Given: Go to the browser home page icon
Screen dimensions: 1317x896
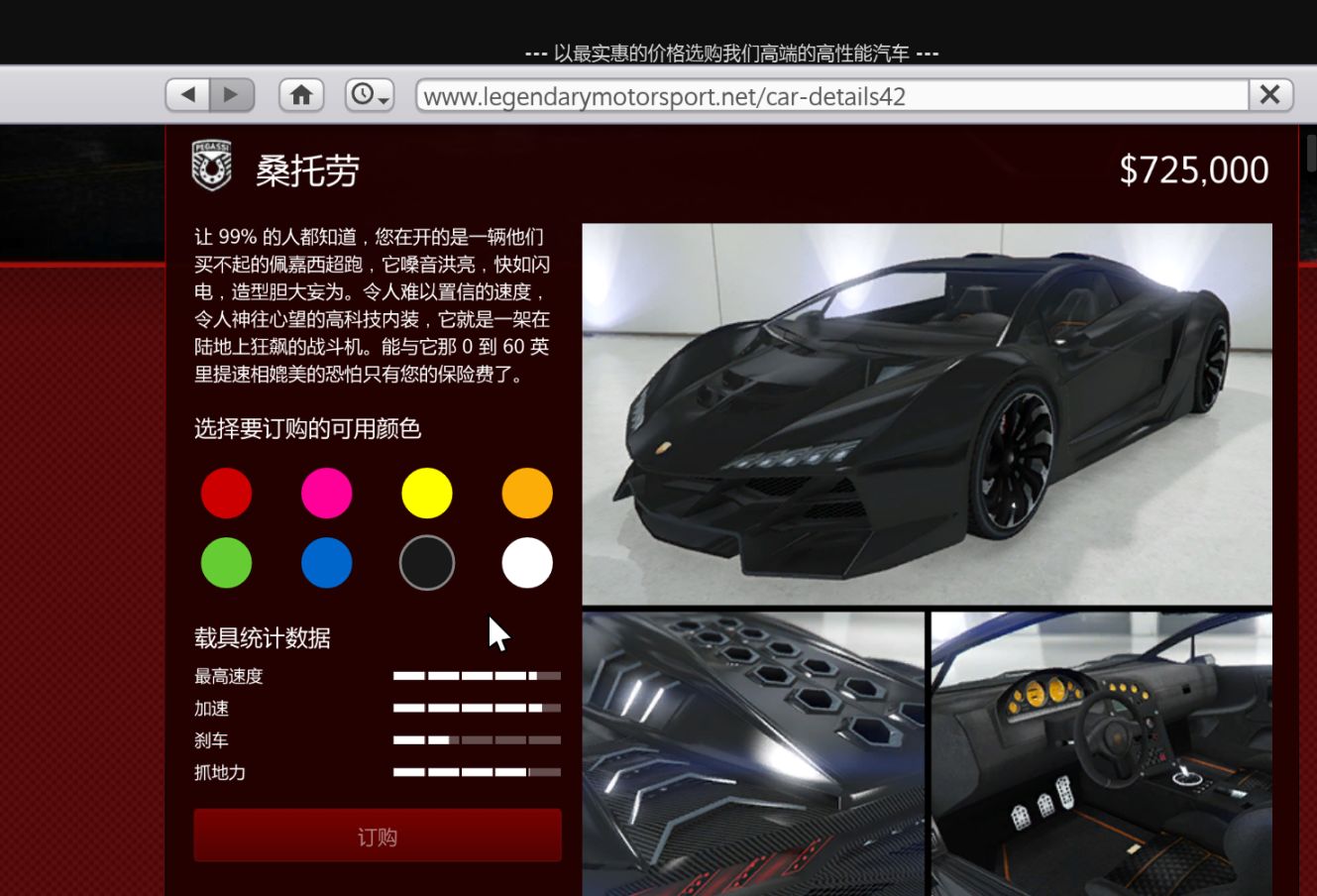Looking at the screenshot, I should tap(301, 95).
